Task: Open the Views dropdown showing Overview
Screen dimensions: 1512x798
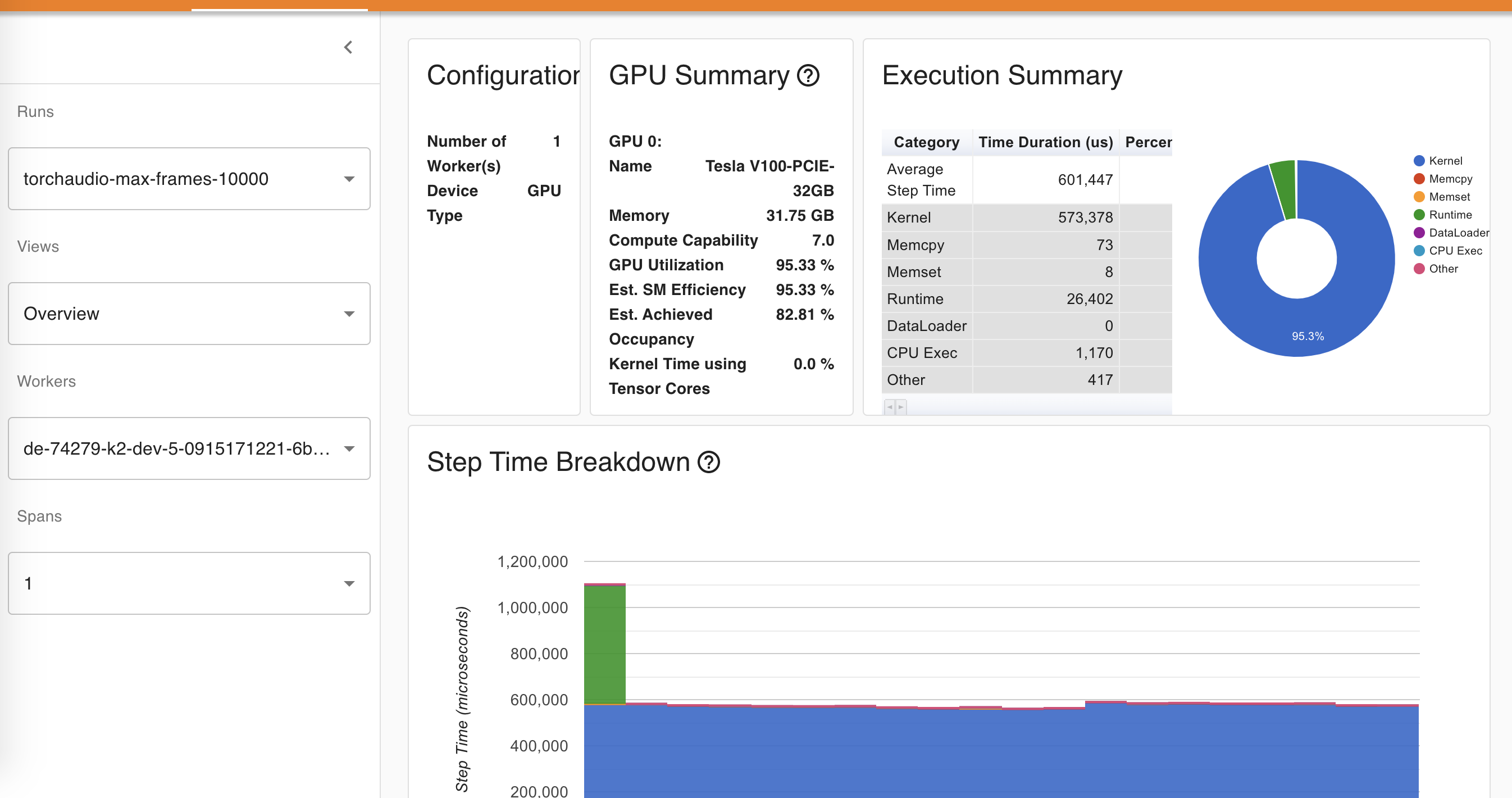Action: coord(189,314)
